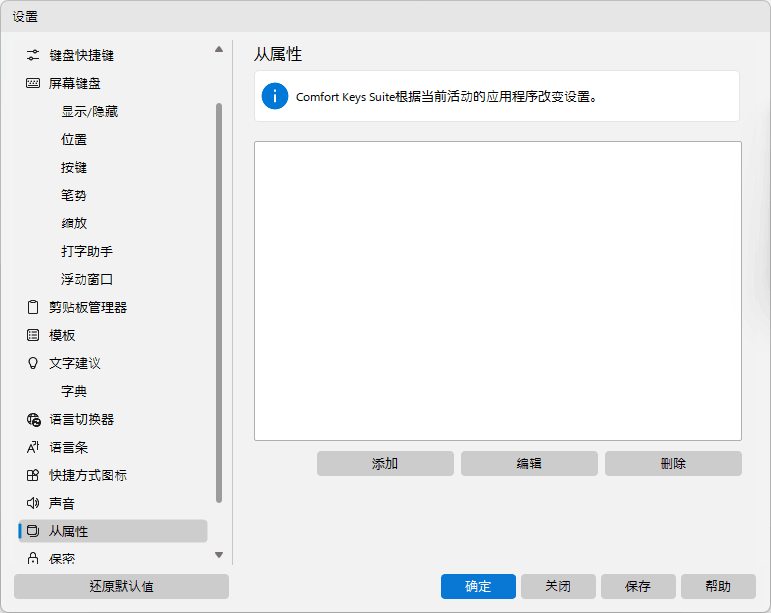Click inside the empty application list box

point(498,291)
